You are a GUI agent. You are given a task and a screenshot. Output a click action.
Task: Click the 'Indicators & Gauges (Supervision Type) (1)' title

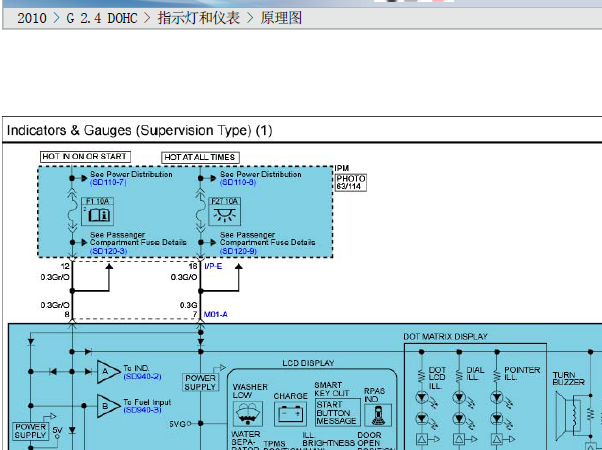140,131
